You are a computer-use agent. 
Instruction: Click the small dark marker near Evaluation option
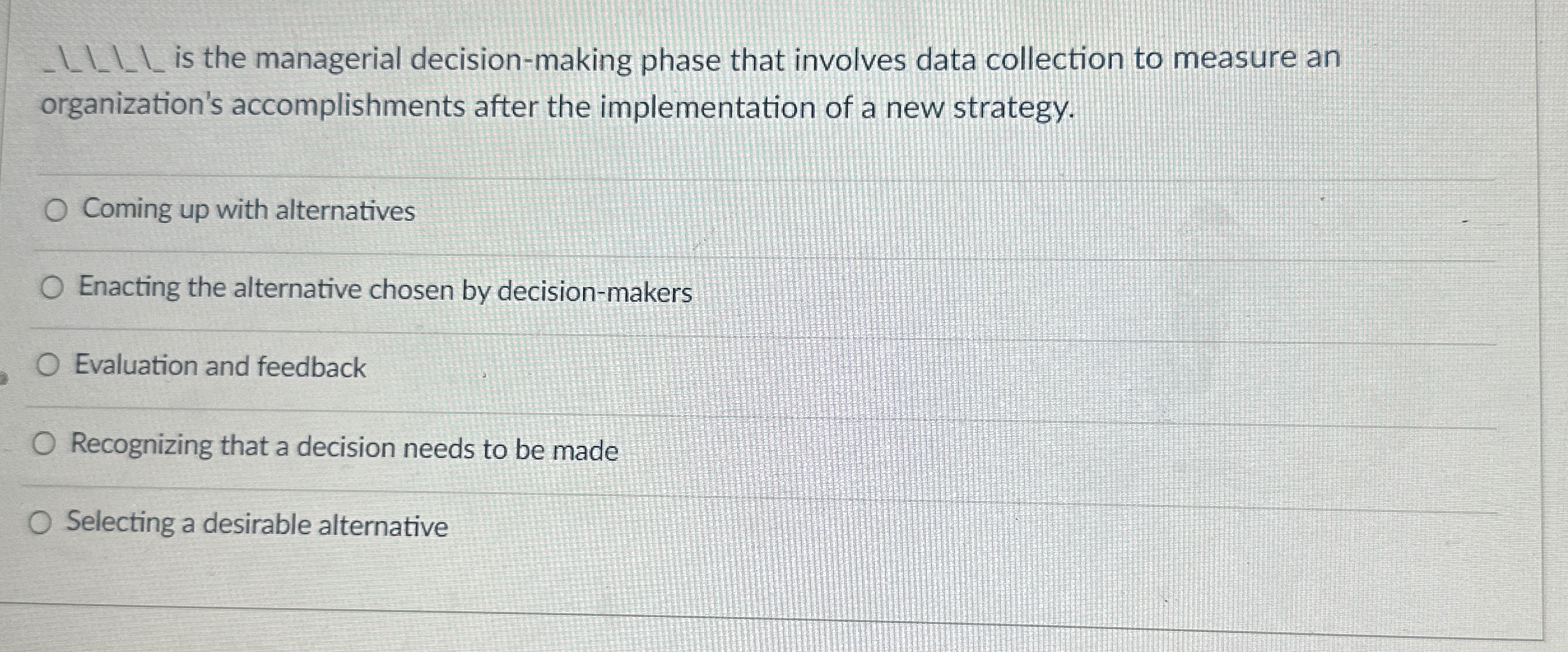pyautogui.click(x=3, y=376)
